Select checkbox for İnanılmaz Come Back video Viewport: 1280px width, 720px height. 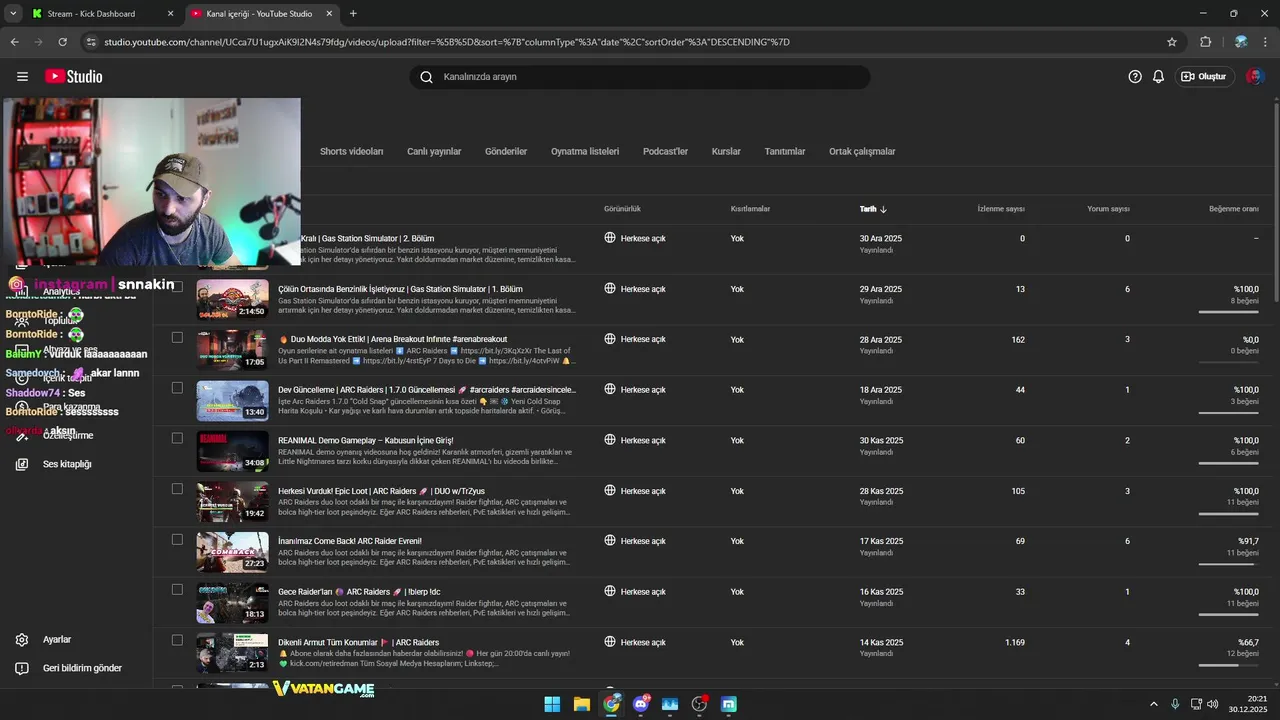177,539
